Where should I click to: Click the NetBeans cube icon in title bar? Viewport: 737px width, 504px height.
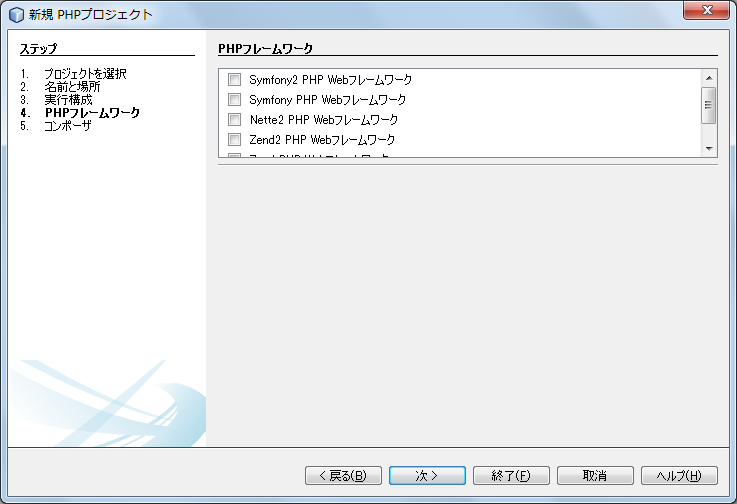[16, 15]
